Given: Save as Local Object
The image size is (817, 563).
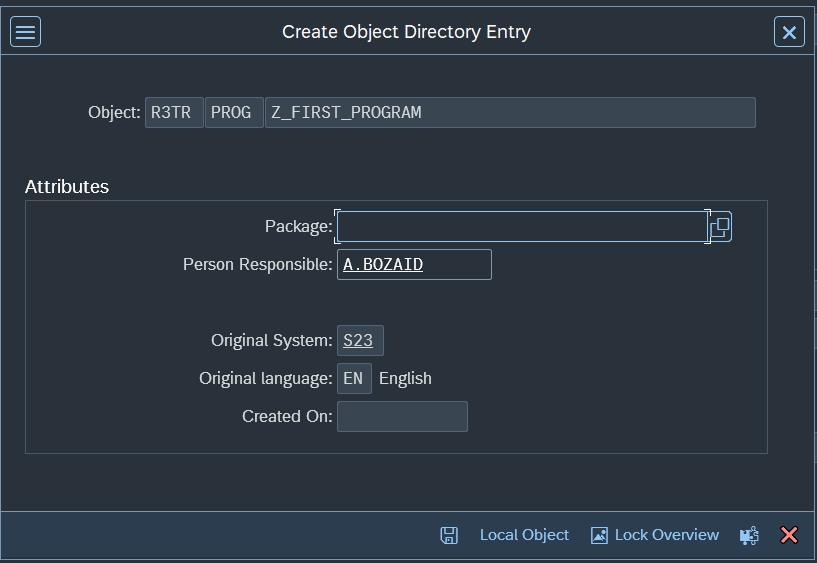Looking at the screenshot, I should click(x=524, y=535).
